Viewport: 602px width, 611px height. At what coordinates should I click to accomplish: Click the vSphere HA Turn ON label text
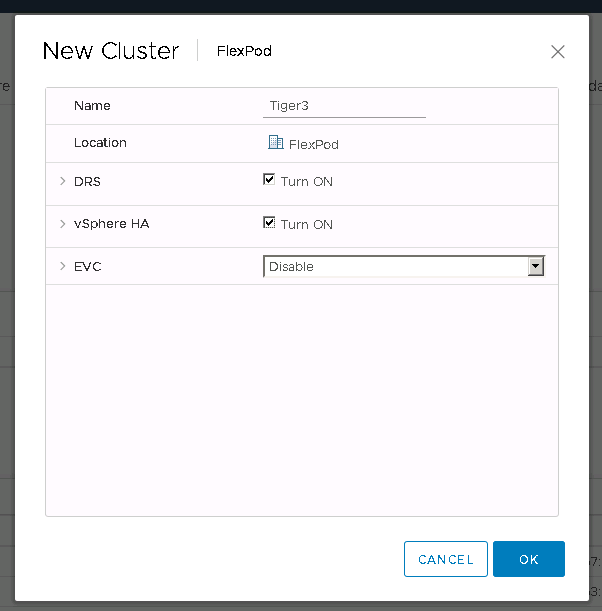(x=307, y=225)
